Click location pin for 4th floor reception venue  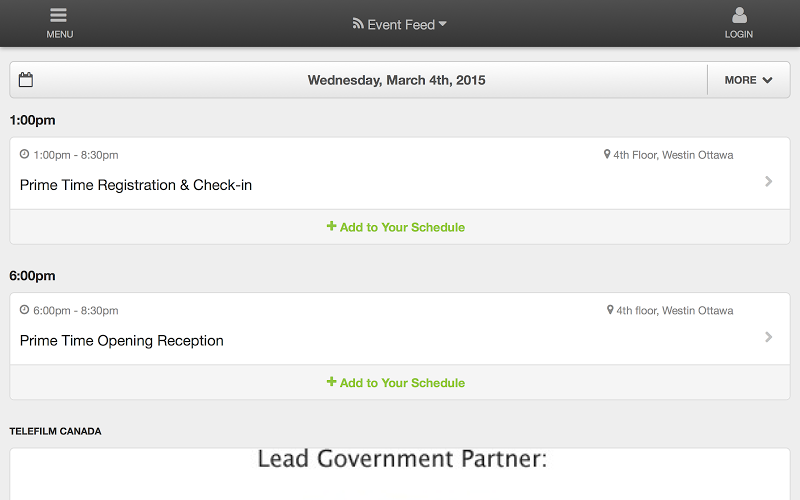pos(610,310)
